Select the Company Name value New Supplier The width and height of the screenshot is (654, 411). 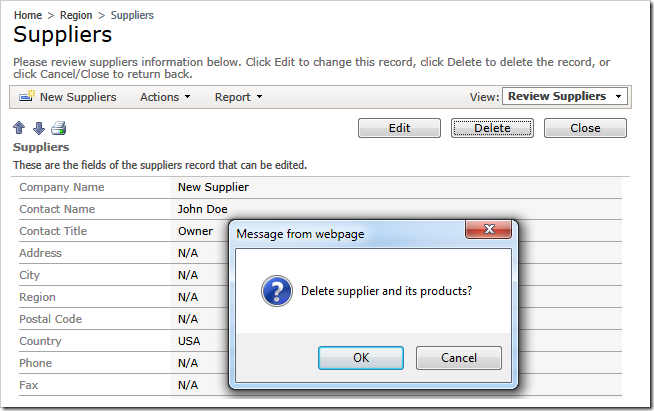213,187
